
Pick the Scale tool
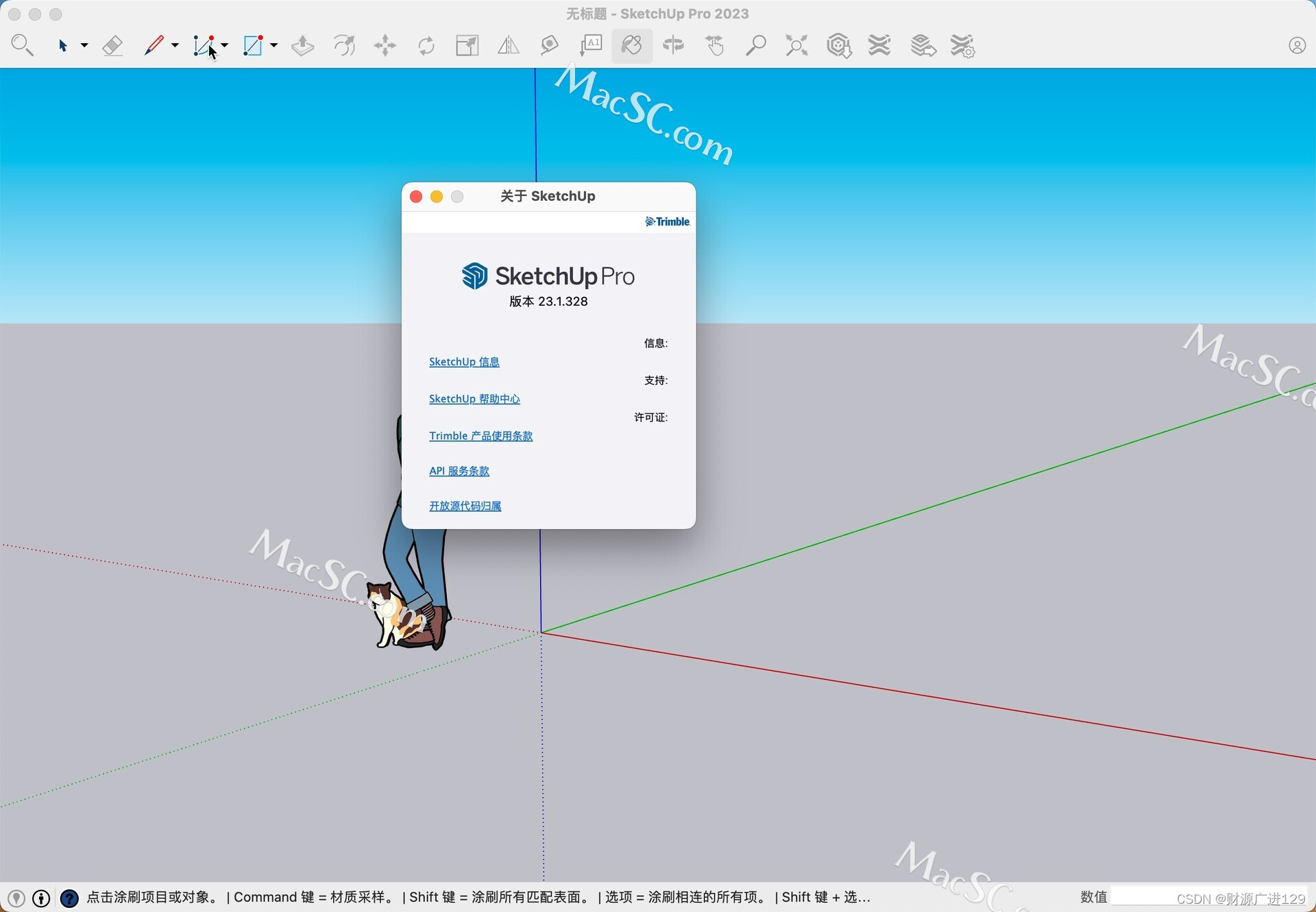click(x=467, y=46)
